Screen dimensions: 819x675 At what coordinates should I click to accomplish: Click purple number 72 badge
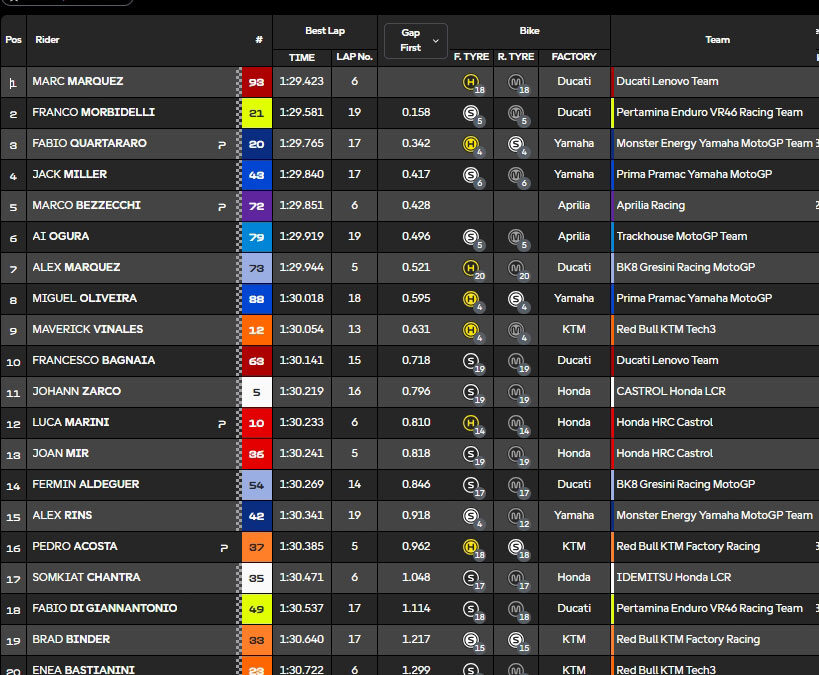[x=256, y=206]
